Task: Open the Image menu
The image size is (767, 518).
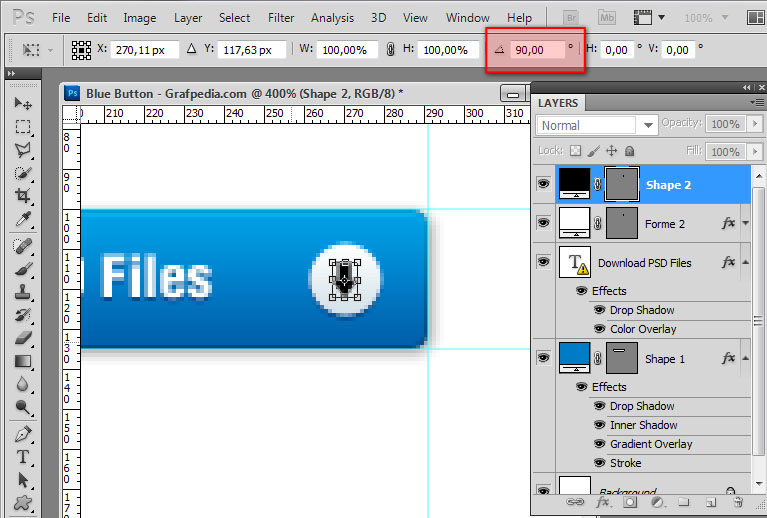Action: [139, 18]
